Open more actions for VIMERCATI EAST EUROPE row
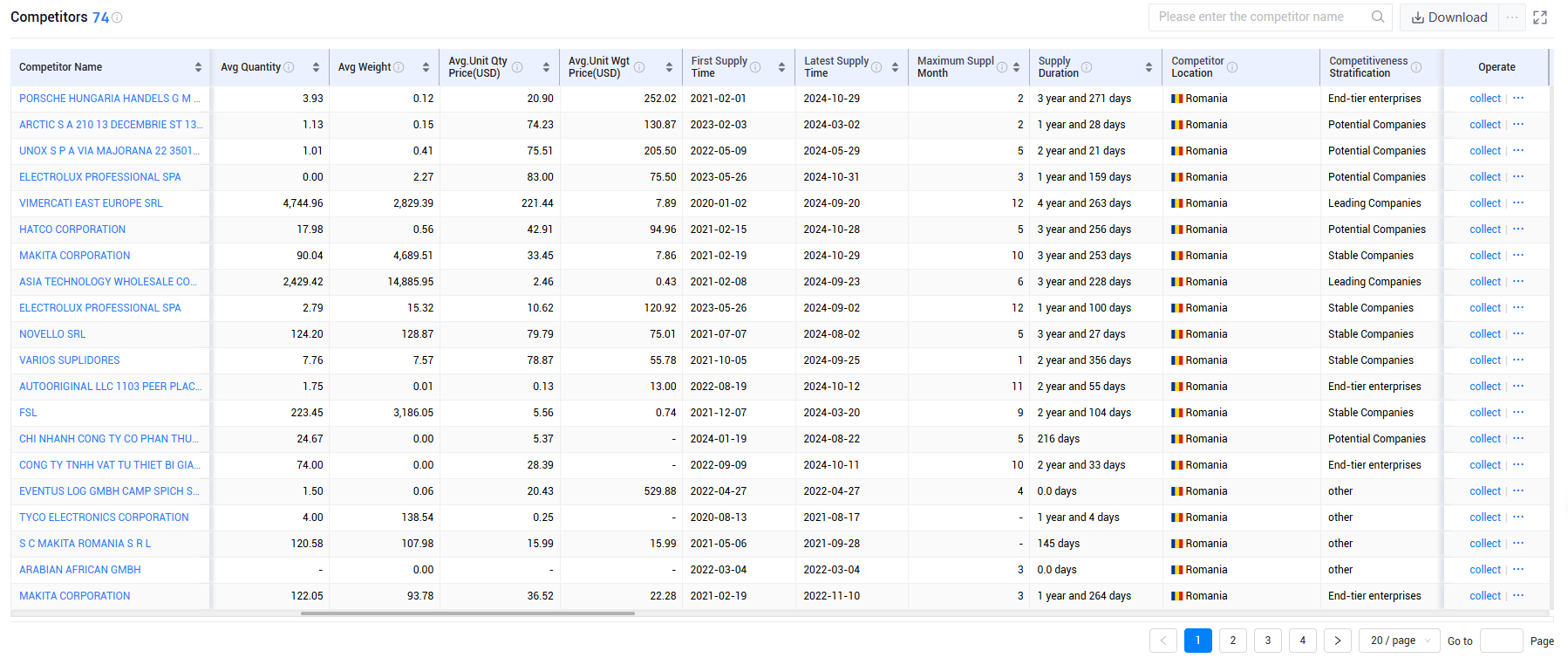The height and width of the screenshot is (658, 1568). pos(1518,202)
